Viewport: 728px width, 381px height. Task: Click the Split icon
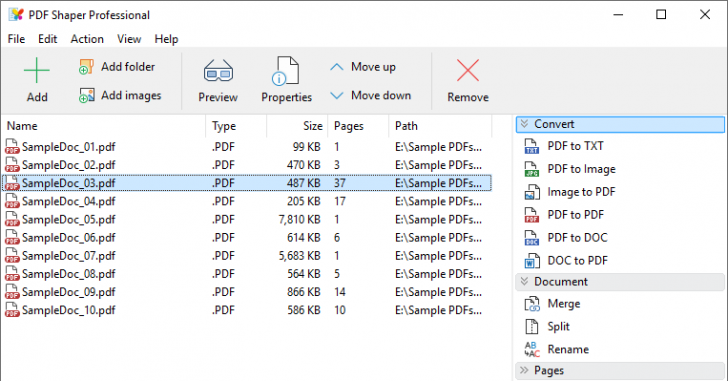pos(532,327)
